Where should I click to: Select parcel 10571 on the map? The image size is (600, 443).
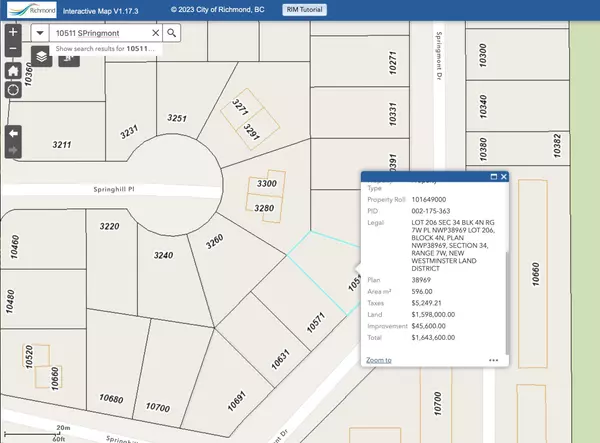click(x=316, y=322)
